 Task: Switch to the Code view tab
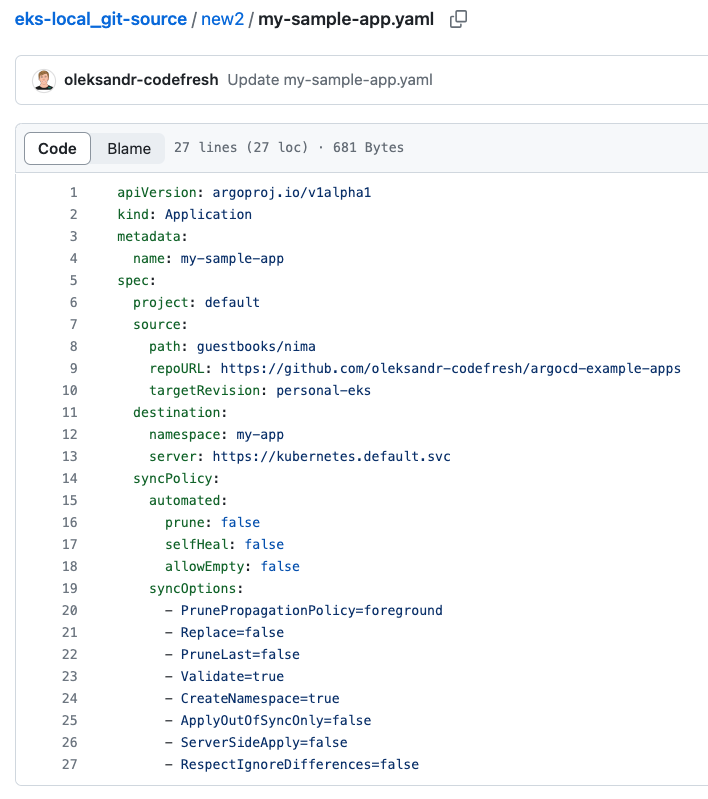point(57,148)
